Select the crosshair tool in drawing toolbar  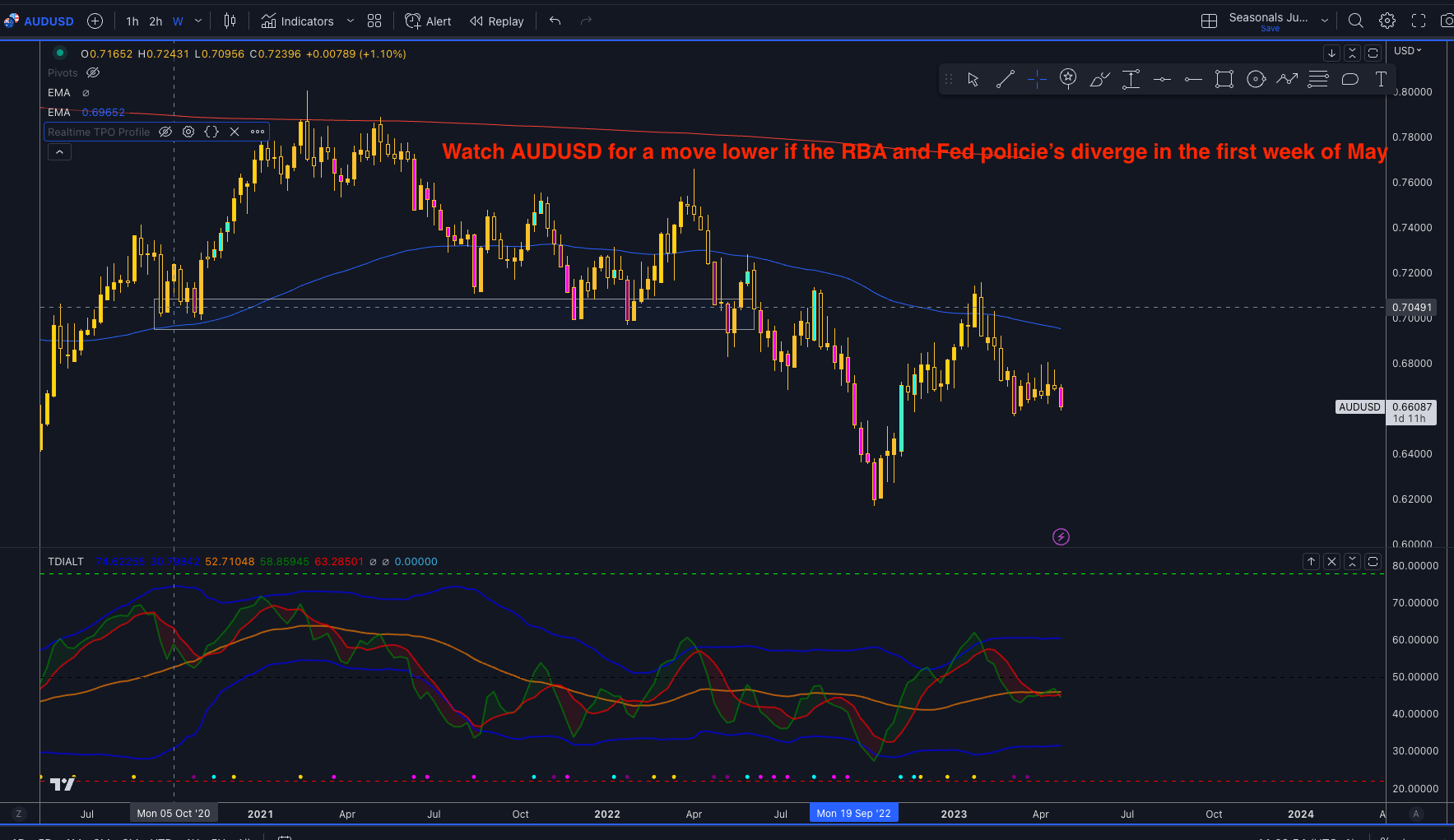click(x=1037, y=79)
